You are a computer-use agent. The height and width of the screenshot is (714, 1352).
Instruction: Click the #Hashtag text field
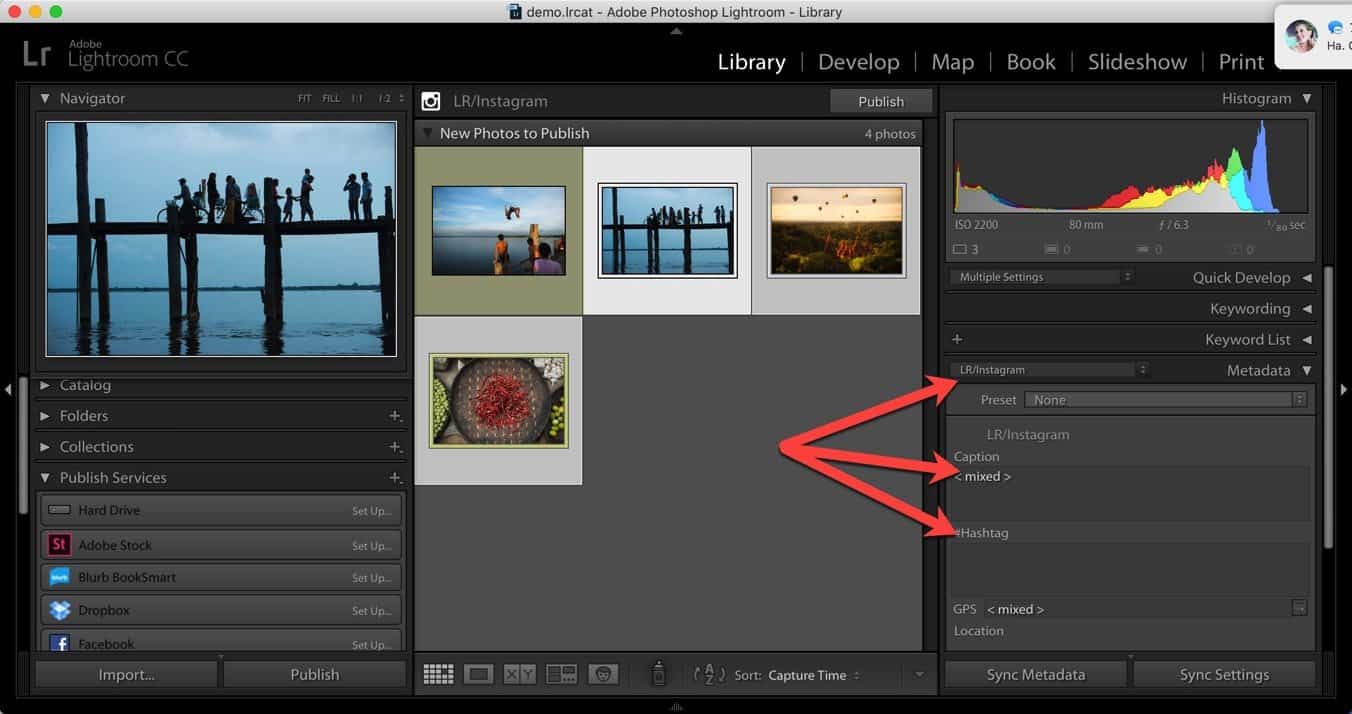tap(1130, 570)
